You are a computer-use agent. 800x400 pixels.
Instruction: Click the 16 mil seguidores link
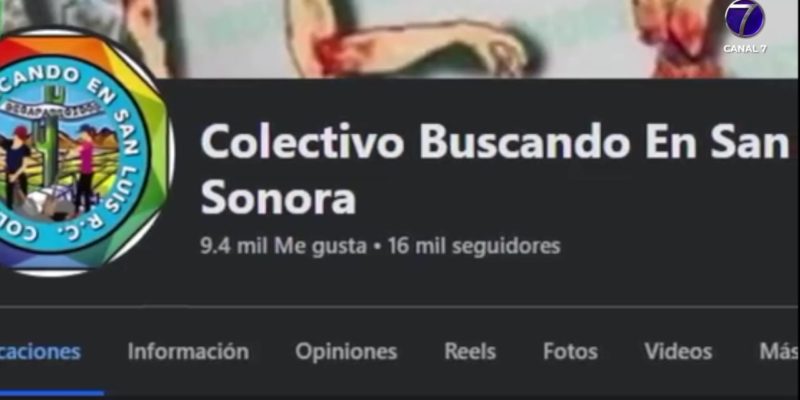pos(474,246)
